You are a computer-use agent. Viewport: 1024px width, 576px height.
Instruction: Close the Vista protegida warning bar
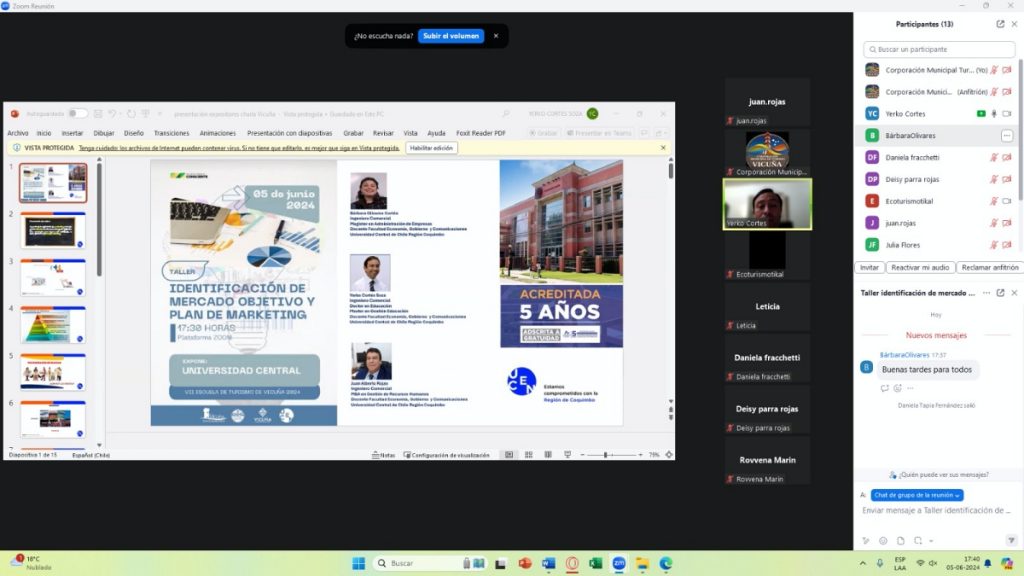(x=663, y=148)
